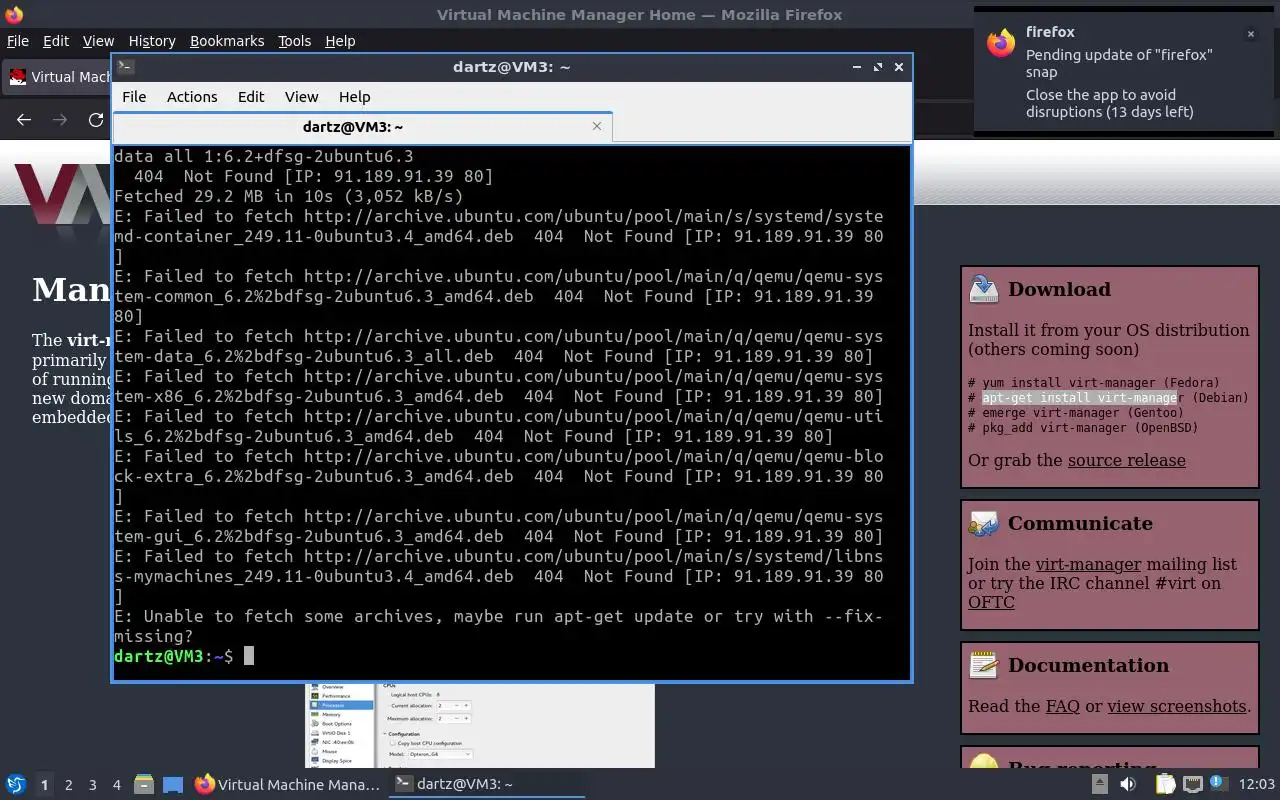Click the terminal window title icon

pos(125,67)
